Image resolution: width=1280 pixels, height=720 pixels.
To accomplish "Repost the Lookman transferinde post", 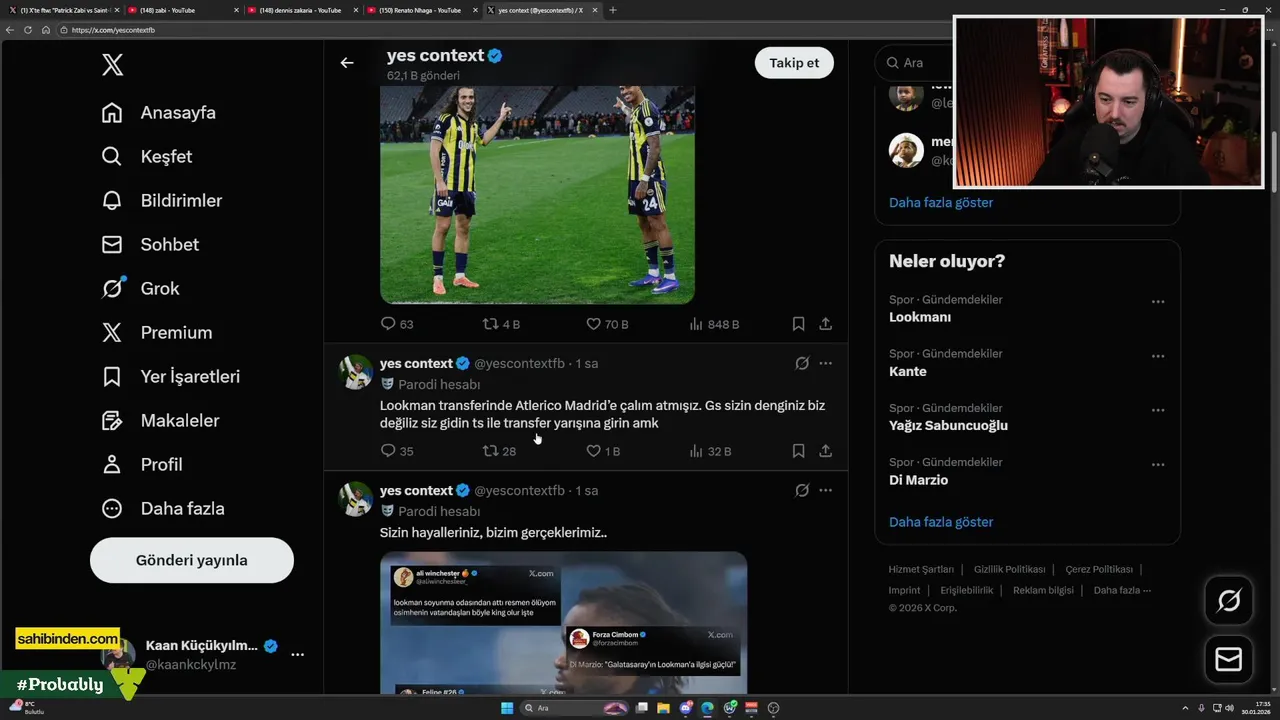I will pyautogui.click(x=499, y=451).
